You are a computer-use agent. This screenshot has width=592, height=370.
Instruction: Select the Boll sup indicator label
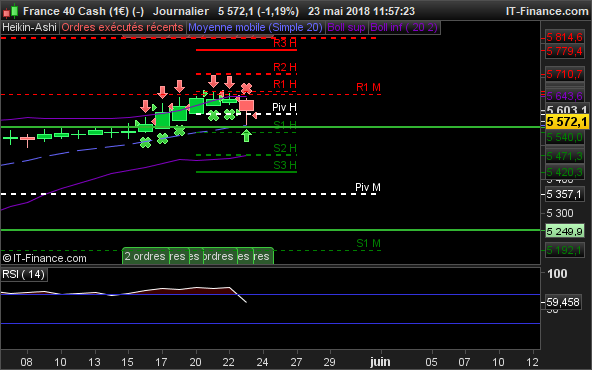click(346, 28)
